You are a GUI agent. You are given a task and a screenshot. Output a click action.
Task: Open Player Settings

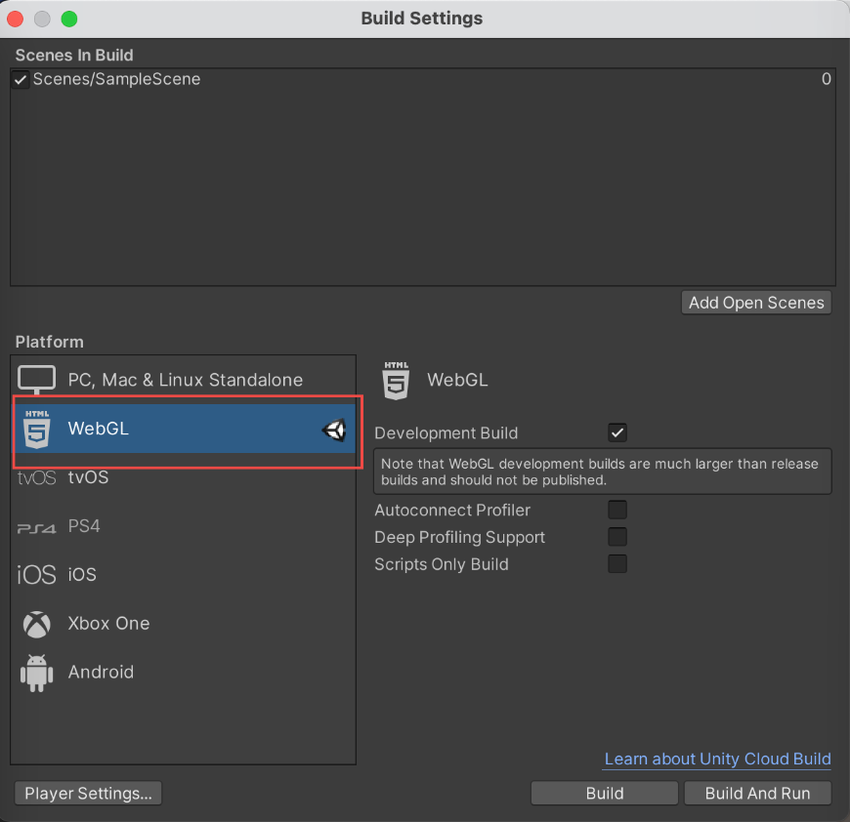click(x=87, y=793)
